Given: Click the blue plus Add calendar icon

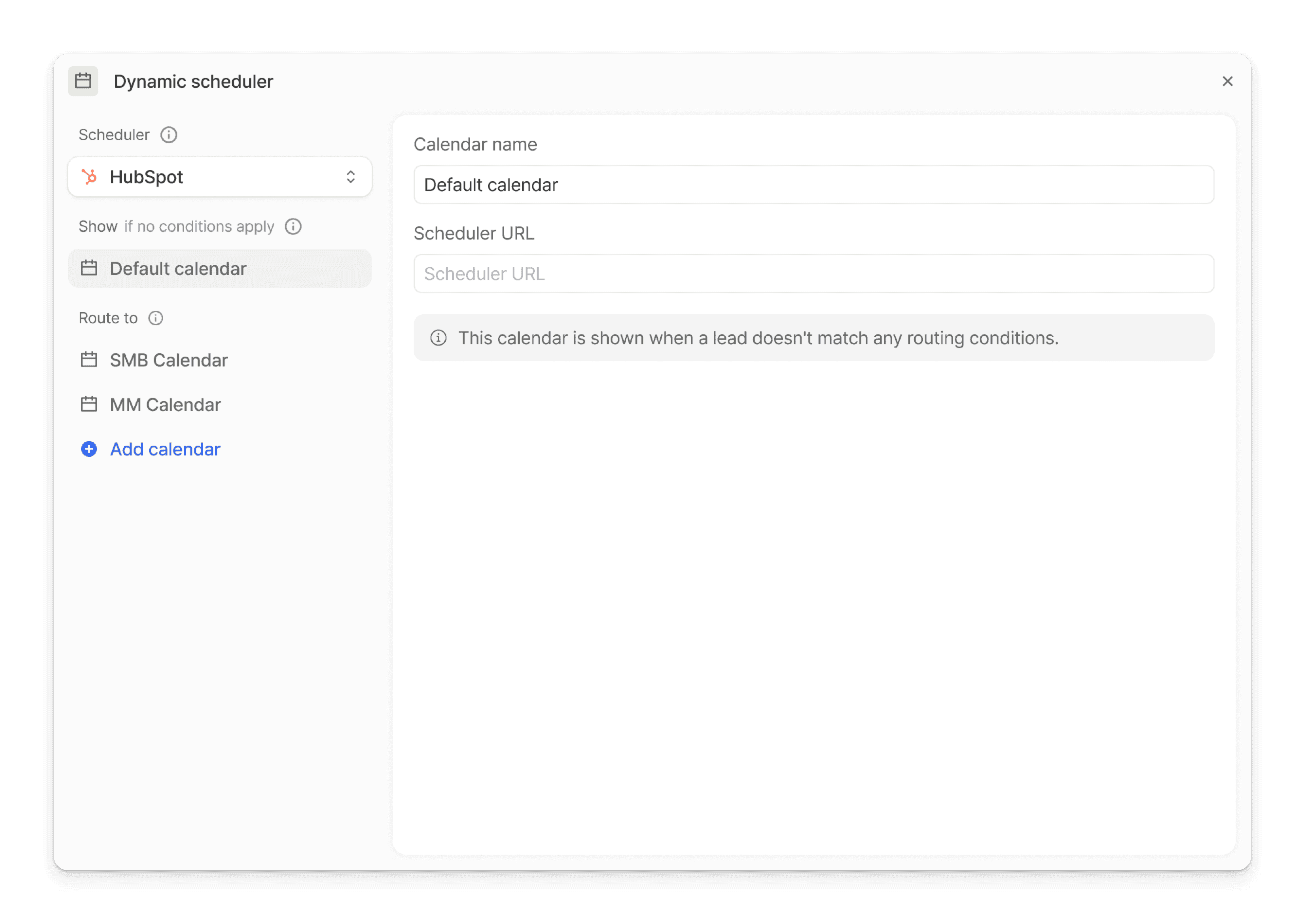Looking at the screenshot, I should (x=89, y=450).
